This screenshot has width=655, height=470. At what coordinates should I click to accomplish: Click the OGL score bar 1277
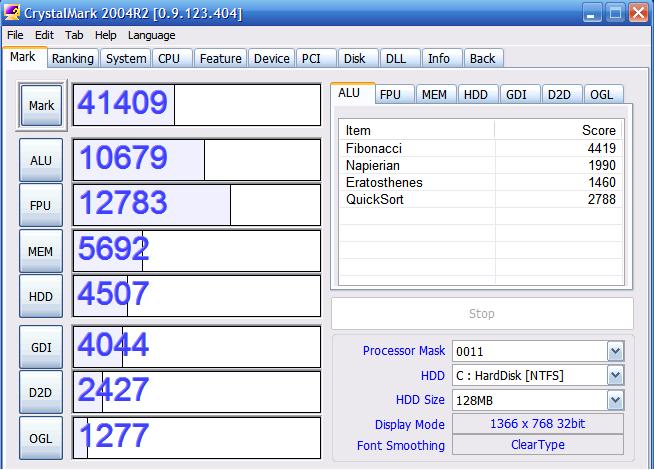click(x=197, y=438)
